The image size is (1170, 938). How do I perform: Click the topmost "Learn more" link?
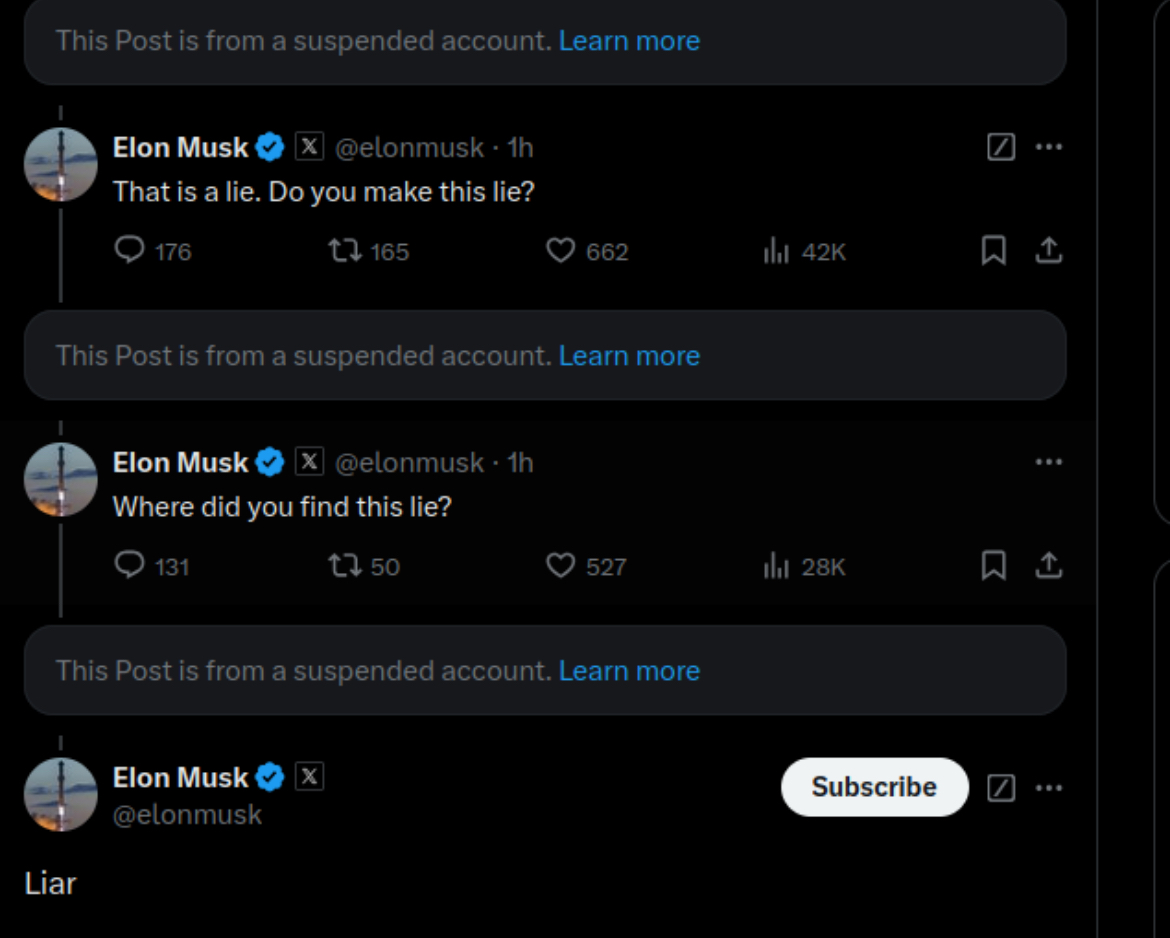tap(629, 41)
